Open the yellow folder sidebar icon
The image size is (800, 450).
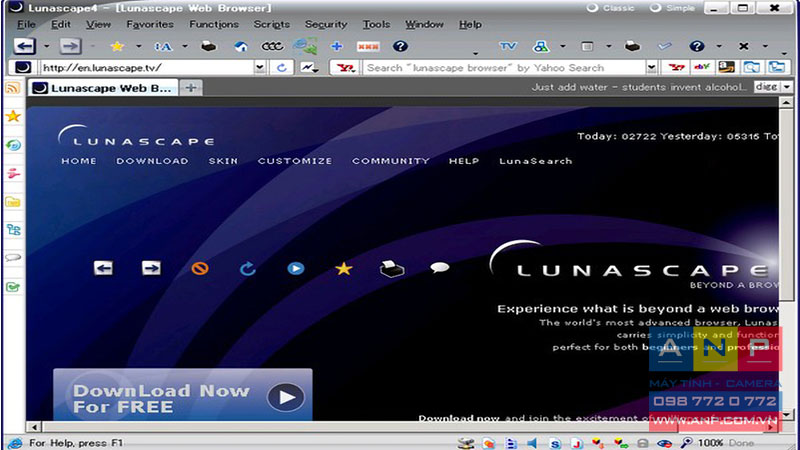(13, 202)
